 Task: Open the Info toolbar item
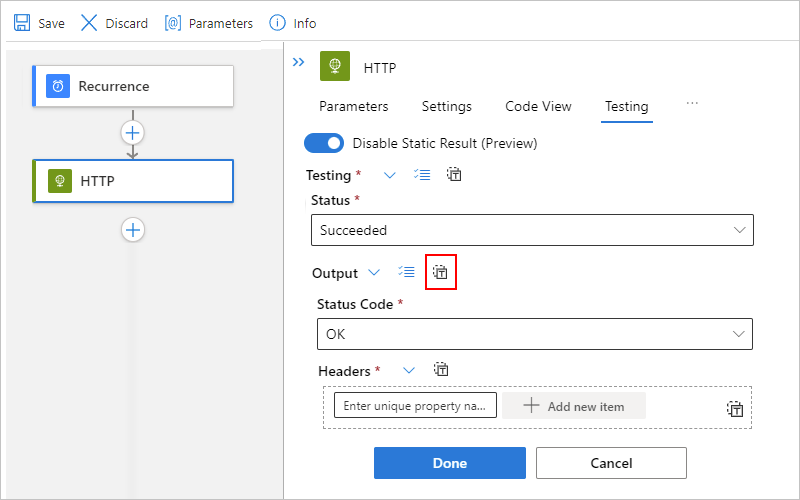pyautogui.click(x=280, y=23)
